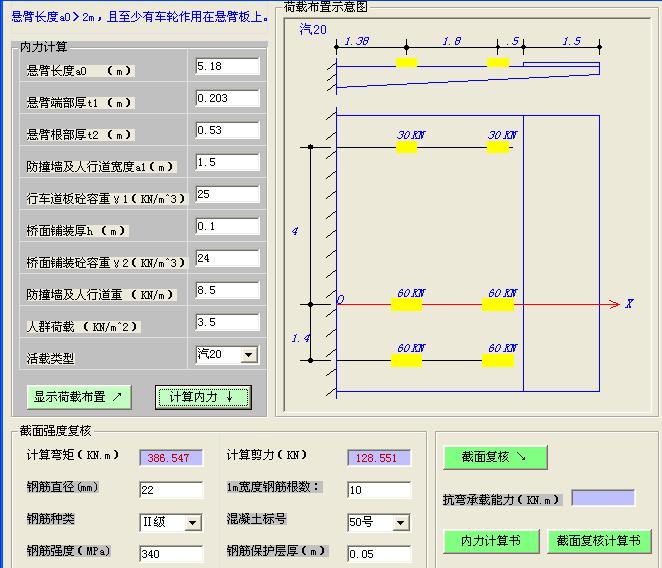Image resolution: width=662 pixels, height=568 pixels.
Task: Click the 桥面铺装砼容重 field showing 24
Action: pyautogui.click(x=228, y=258)
